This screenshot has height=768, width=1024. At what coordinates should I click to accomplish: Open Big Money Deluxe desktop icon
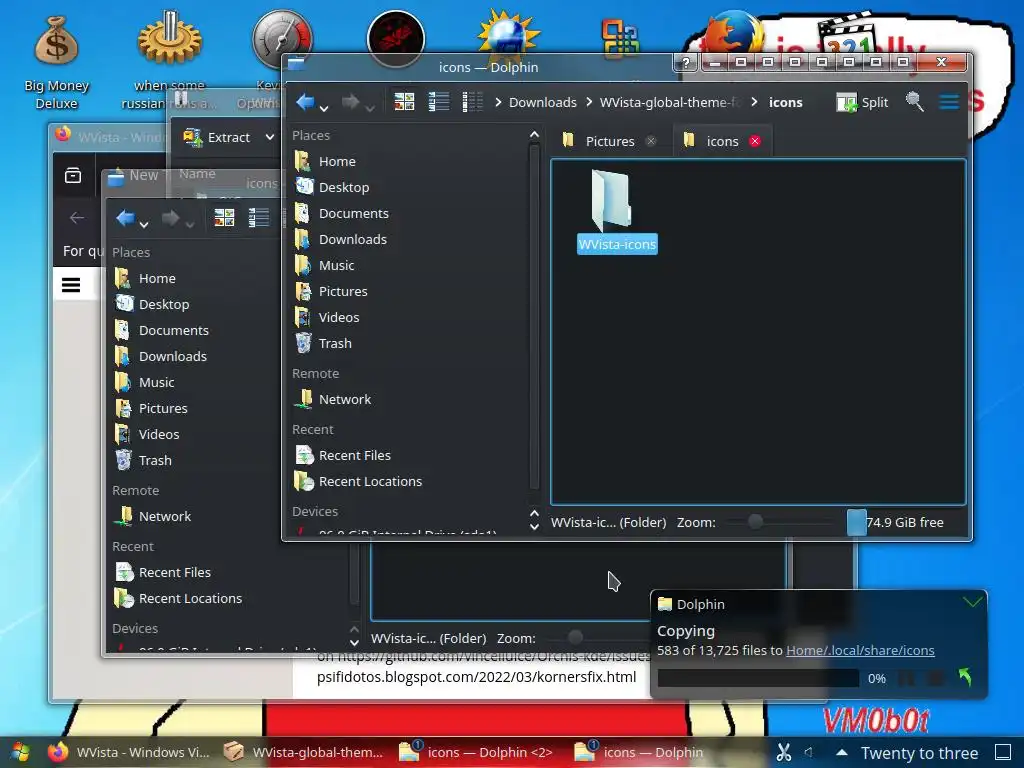tap(56, 62)
